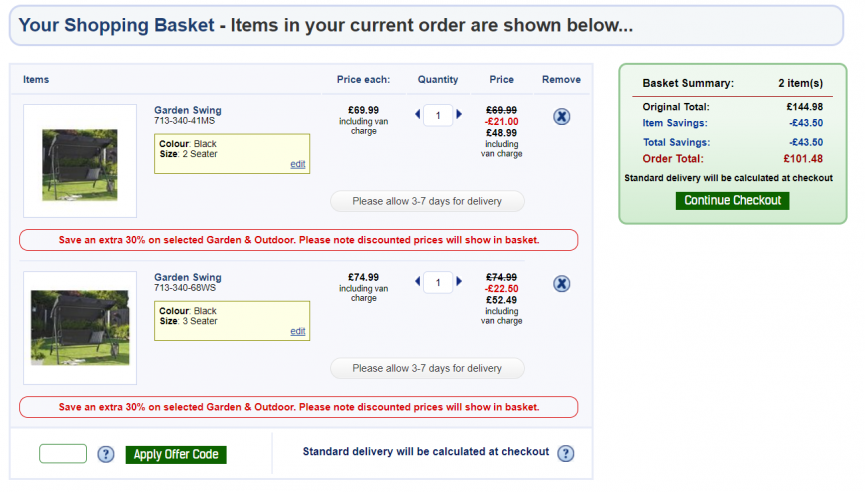The image size is (865, 492).
Task: Focus the offer code input field
Action: [63, 454]
